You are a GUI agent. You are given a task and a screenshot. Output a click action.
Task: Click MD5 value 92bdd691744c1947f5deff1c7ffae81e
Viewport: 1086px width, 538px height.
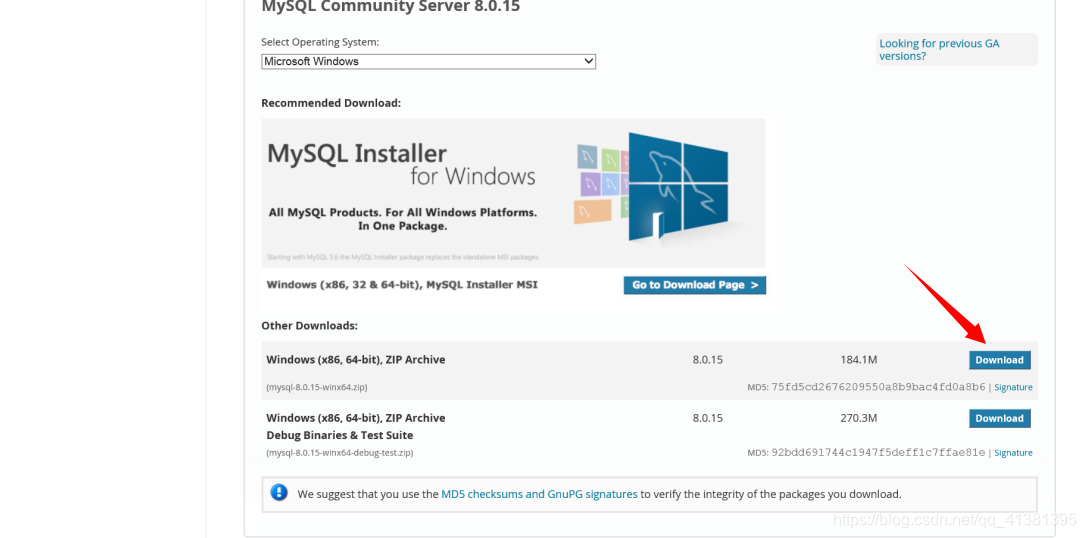[878, 452]
